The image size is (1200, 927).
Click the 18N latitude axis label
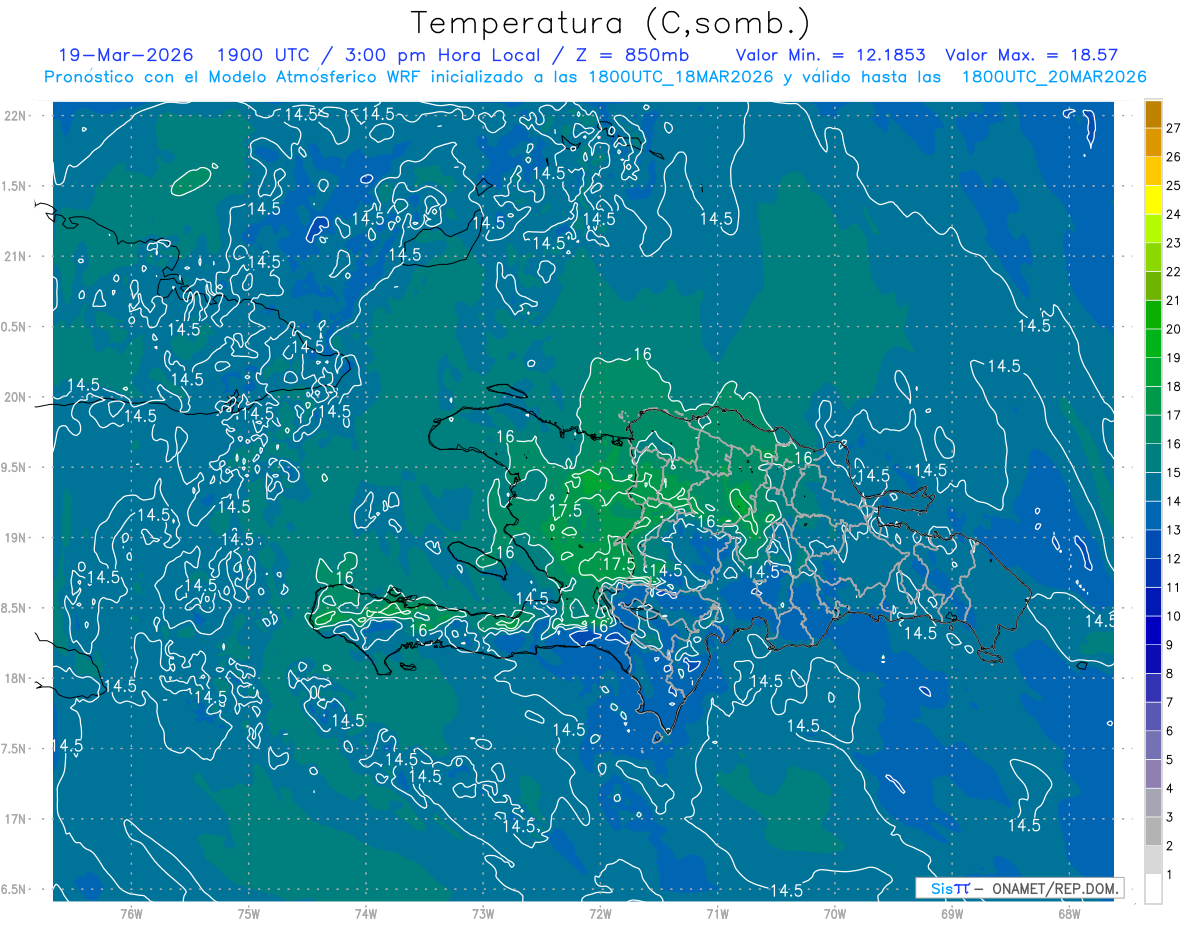tap(15, 678)
